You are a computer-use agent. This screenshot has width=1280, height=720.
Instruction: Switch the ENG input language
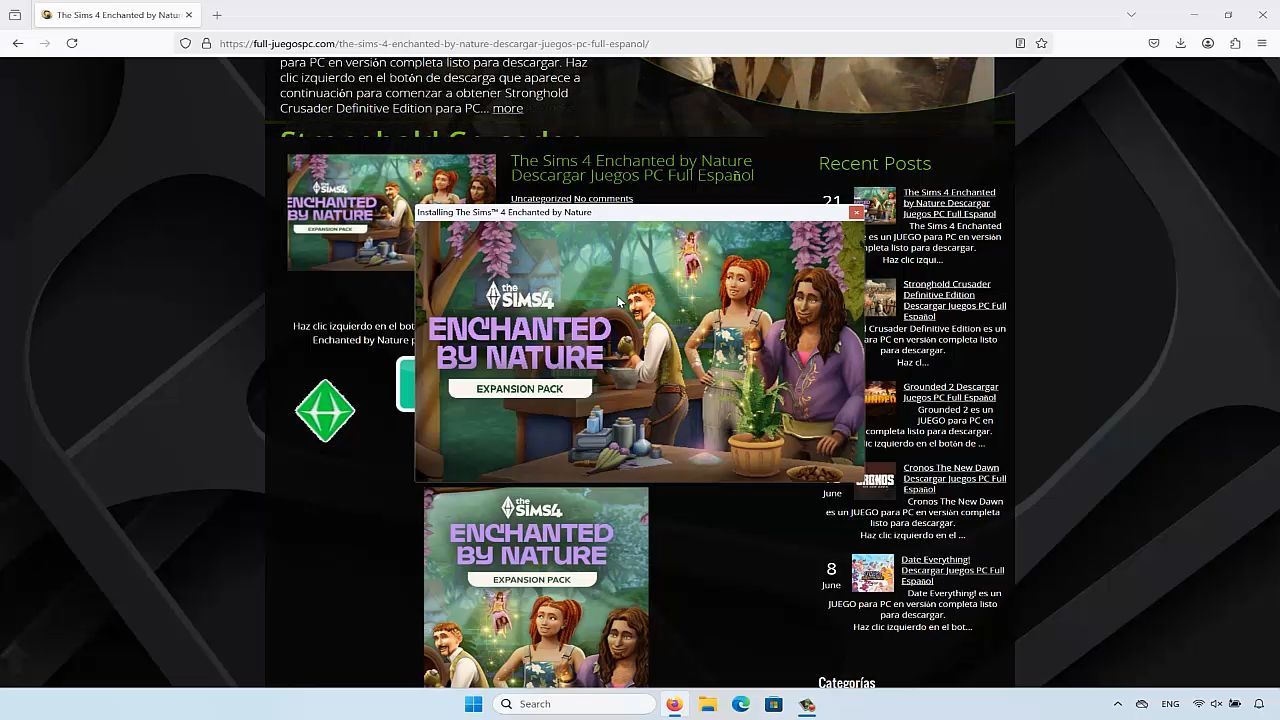1170,704
